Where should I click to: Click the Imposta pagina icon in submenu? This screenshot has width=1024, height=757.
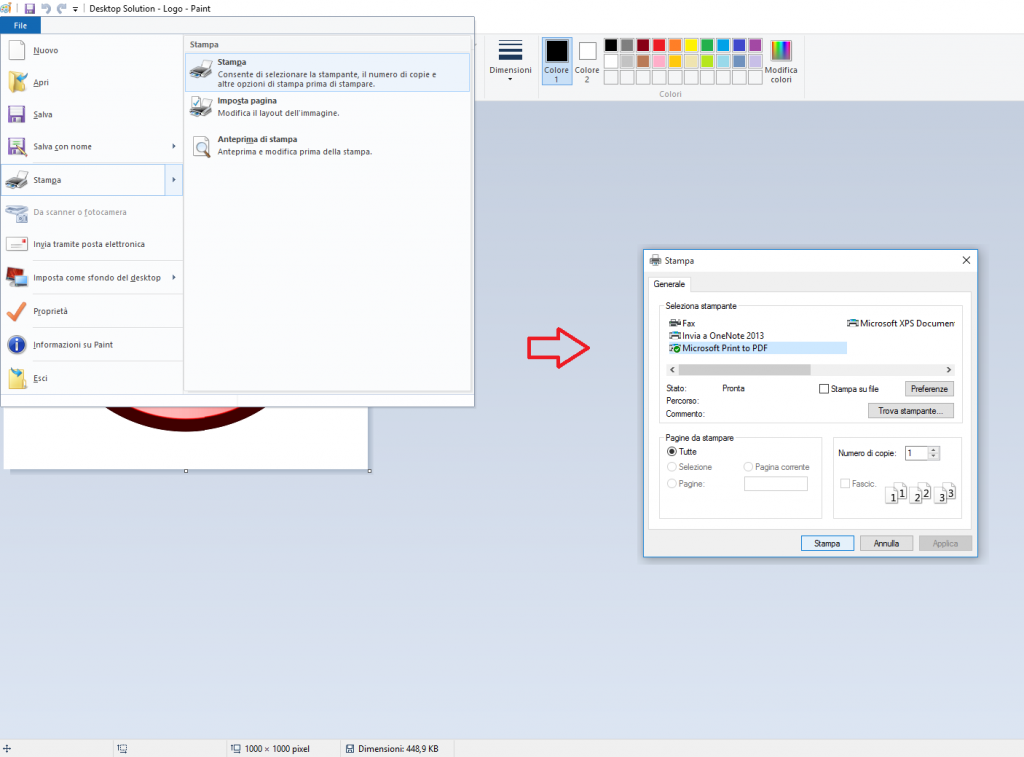point(201,106)
